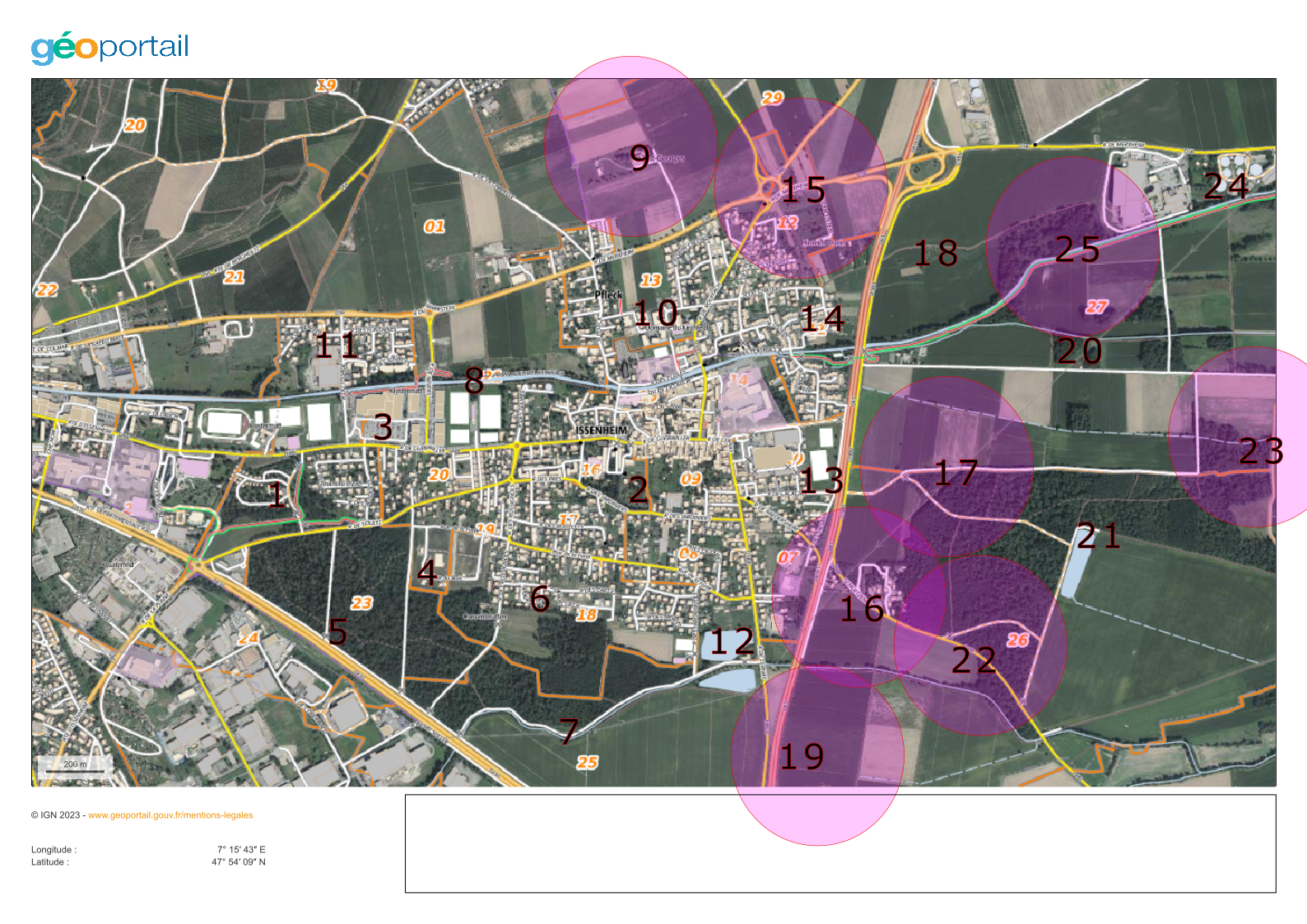Select the black number 18 marker
Viewport: 1307px width, 924px height.
click(936, 253)
